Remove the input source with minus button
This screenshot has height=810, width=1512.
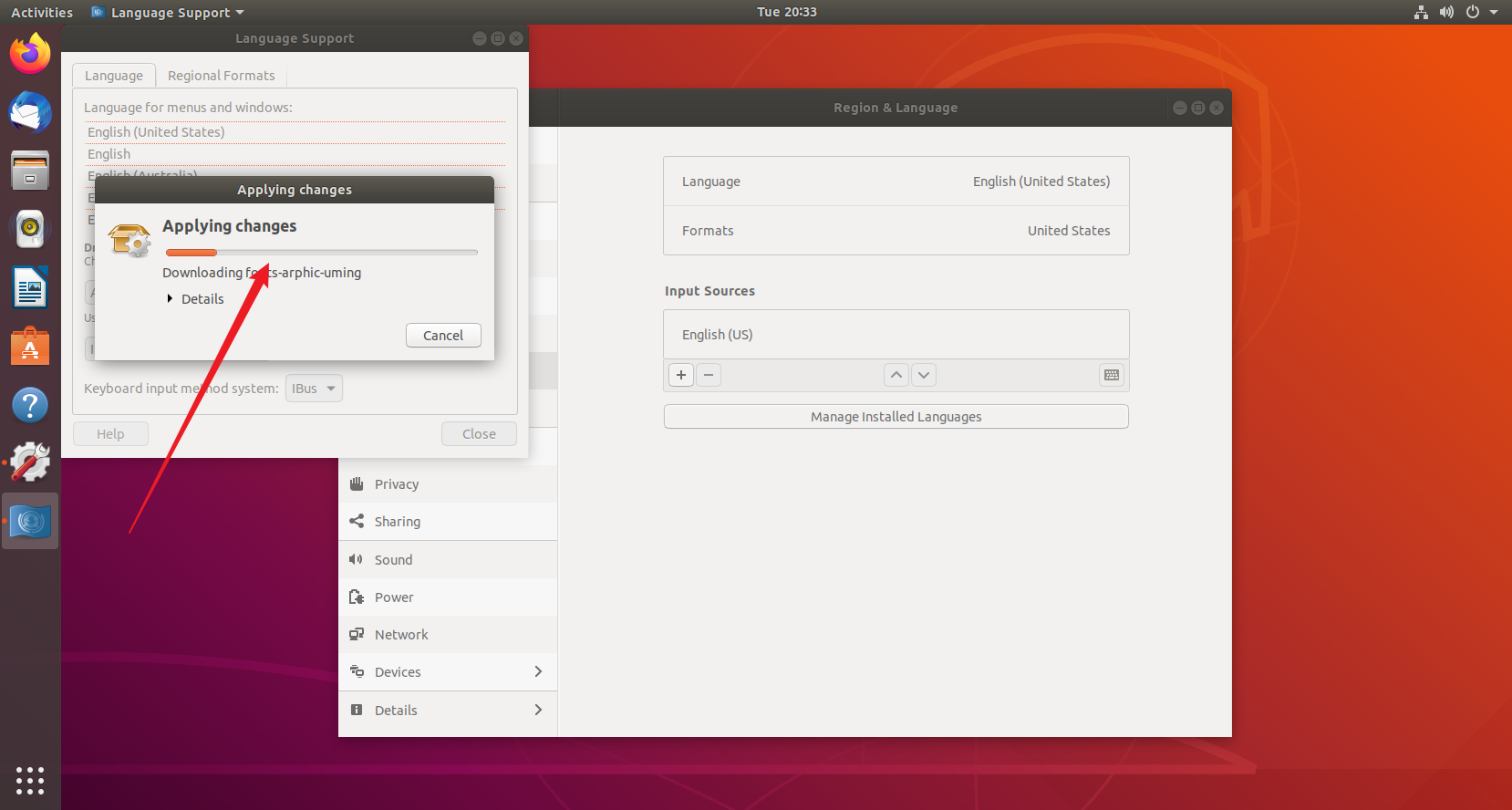pos(709,375)
